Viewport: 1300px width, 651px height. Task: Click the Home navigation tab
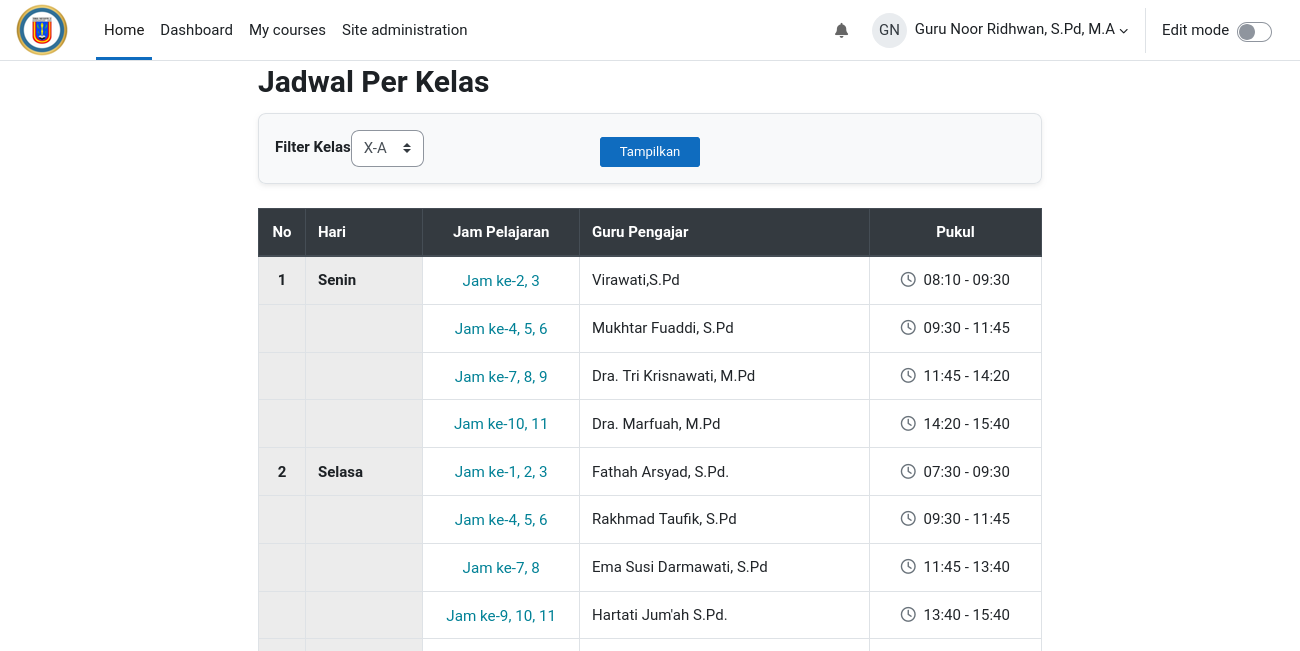pos(124,30)
